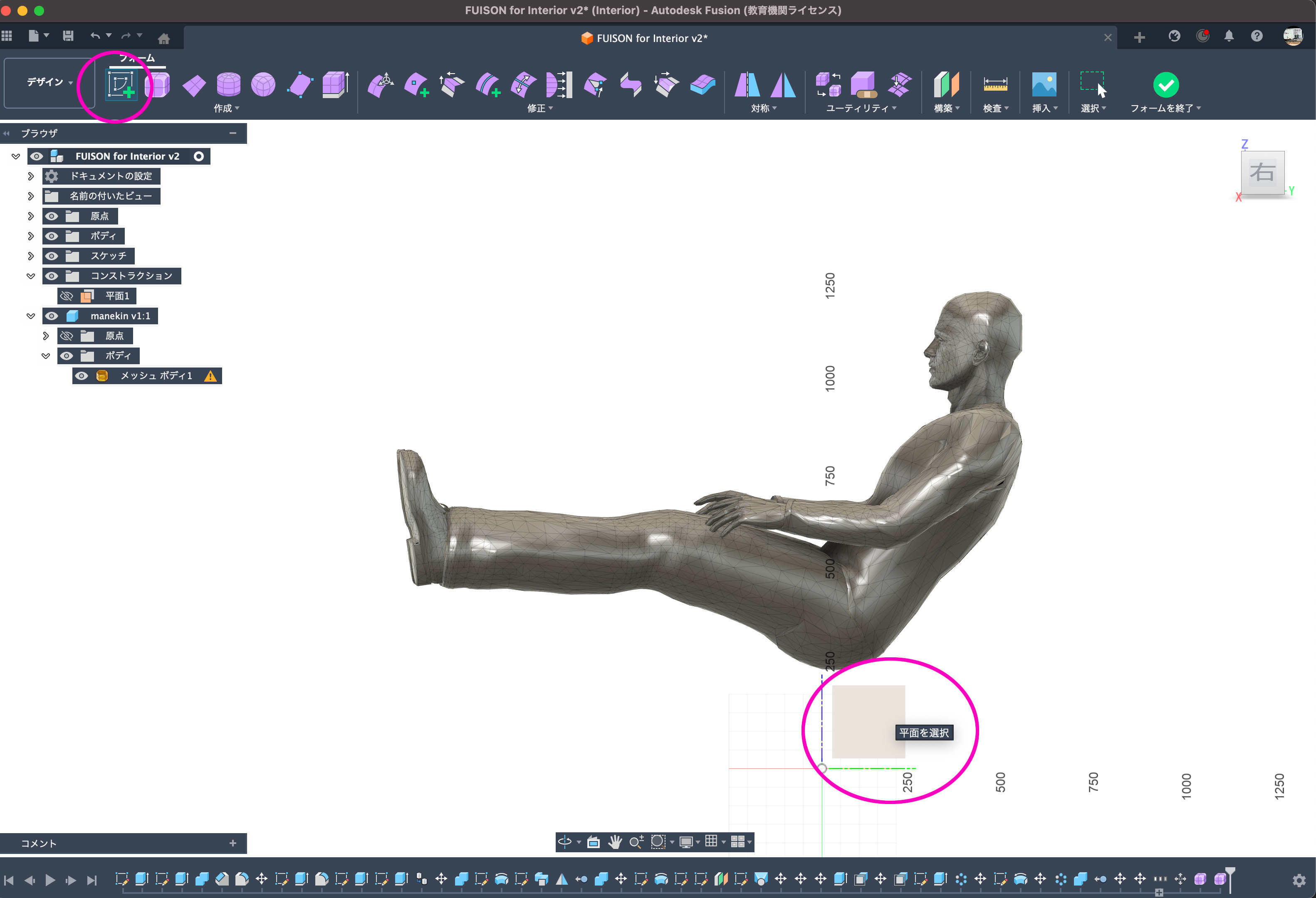Open the デザイン workspace dropdown
1316x898 pixels.
click(x=49, y=82)
